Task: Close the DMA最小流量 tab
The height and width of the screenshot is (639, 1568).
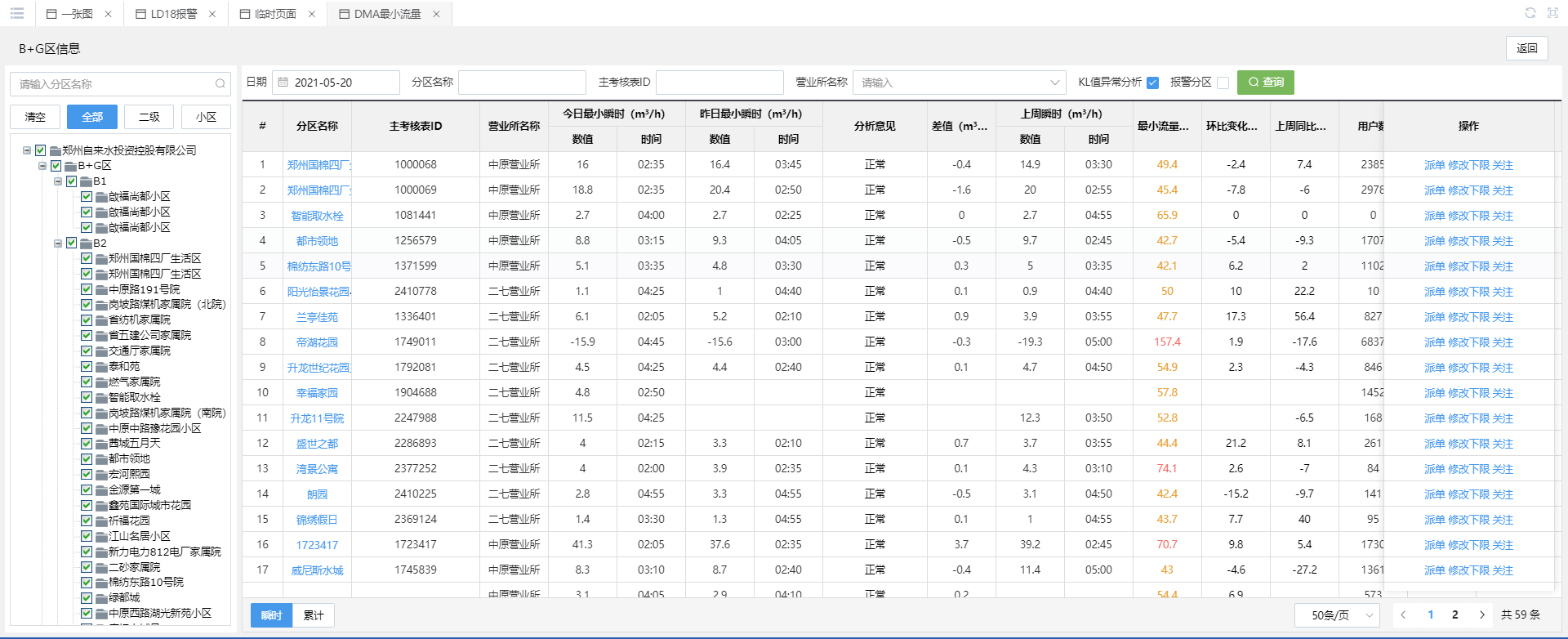Action: click(x=436, y=14)
